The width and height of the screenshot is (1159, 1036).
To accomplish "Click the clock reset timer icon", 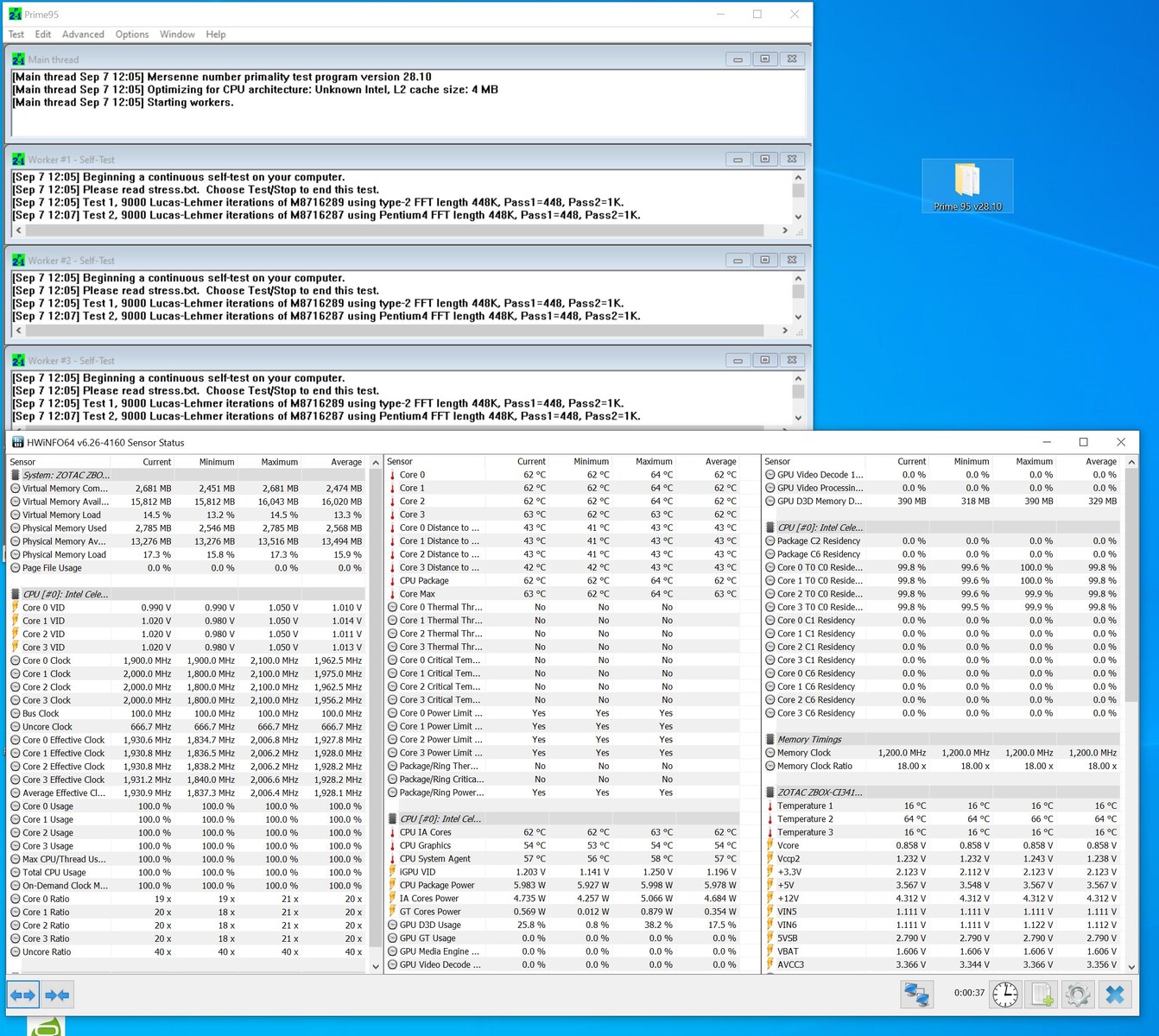I will (1004, 995).
